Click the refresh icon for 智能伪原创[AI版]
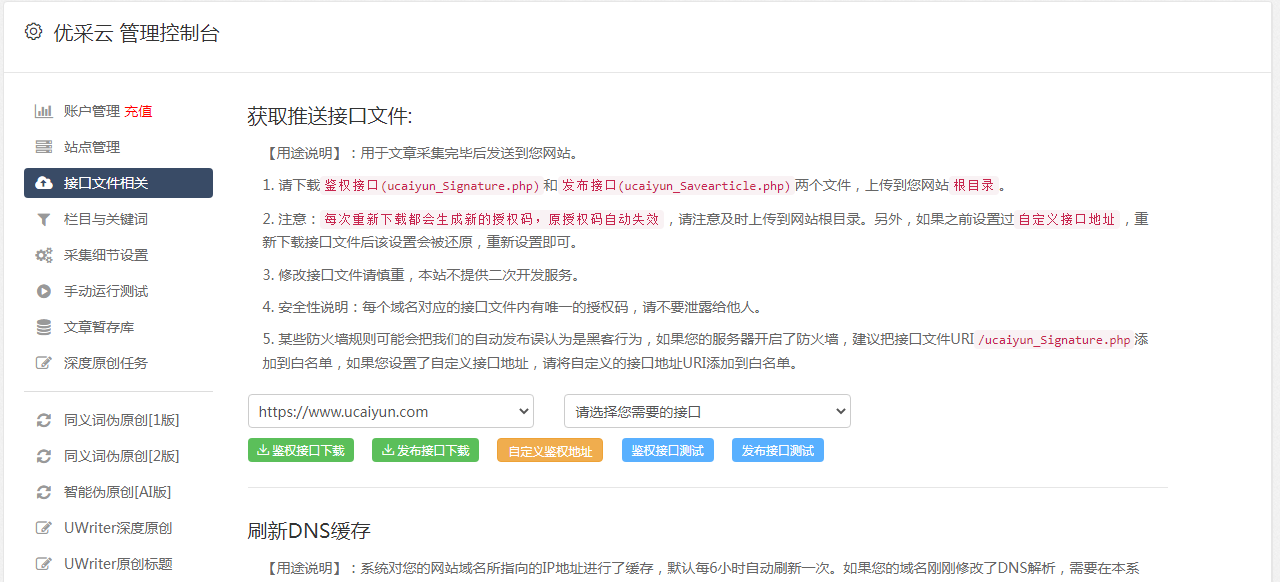 pyautogui.click(x=44, y=492)
